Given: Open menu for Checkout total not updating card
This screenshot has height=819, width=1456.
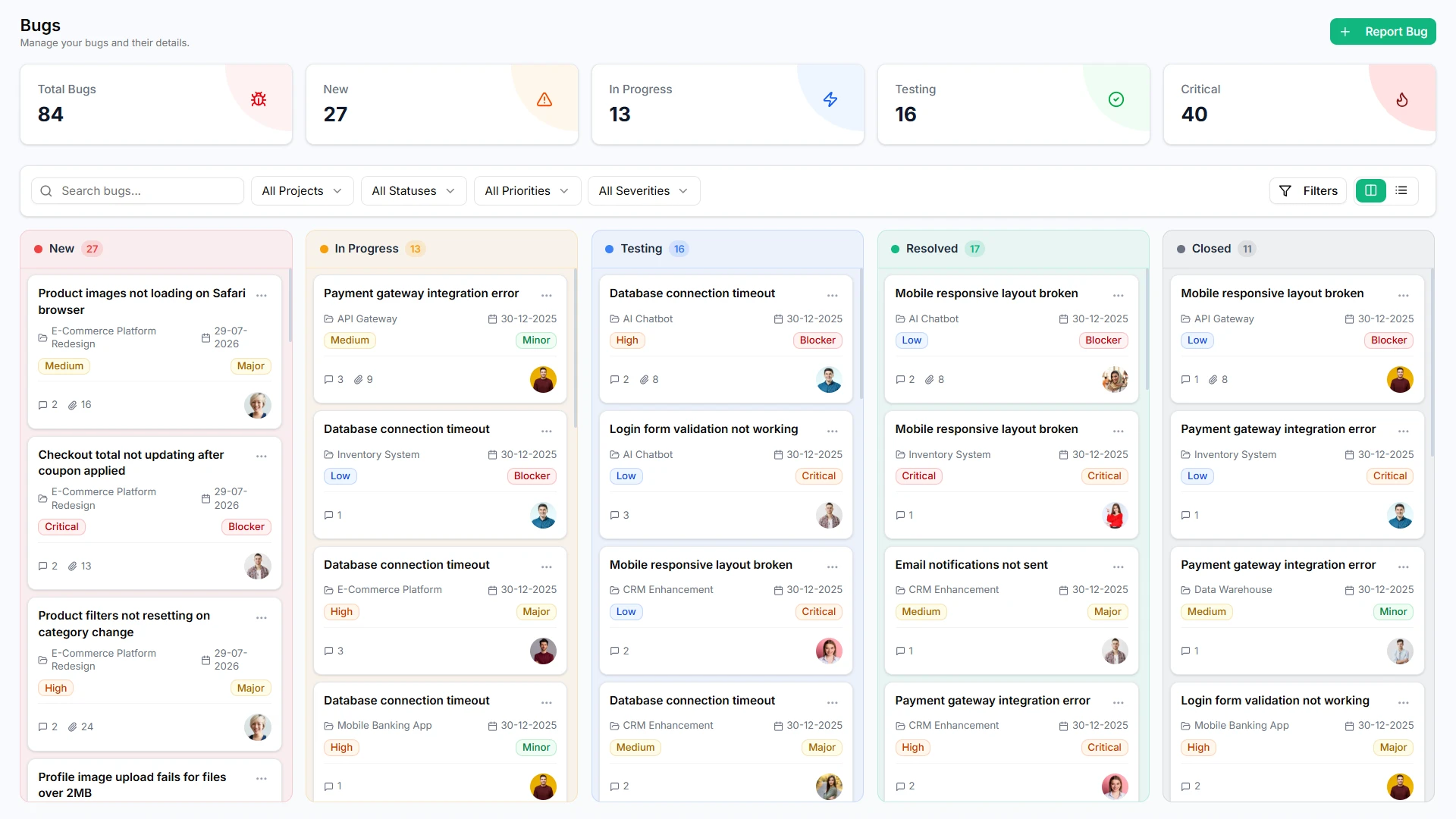Looking at the screenshot, I should point(262,457).
